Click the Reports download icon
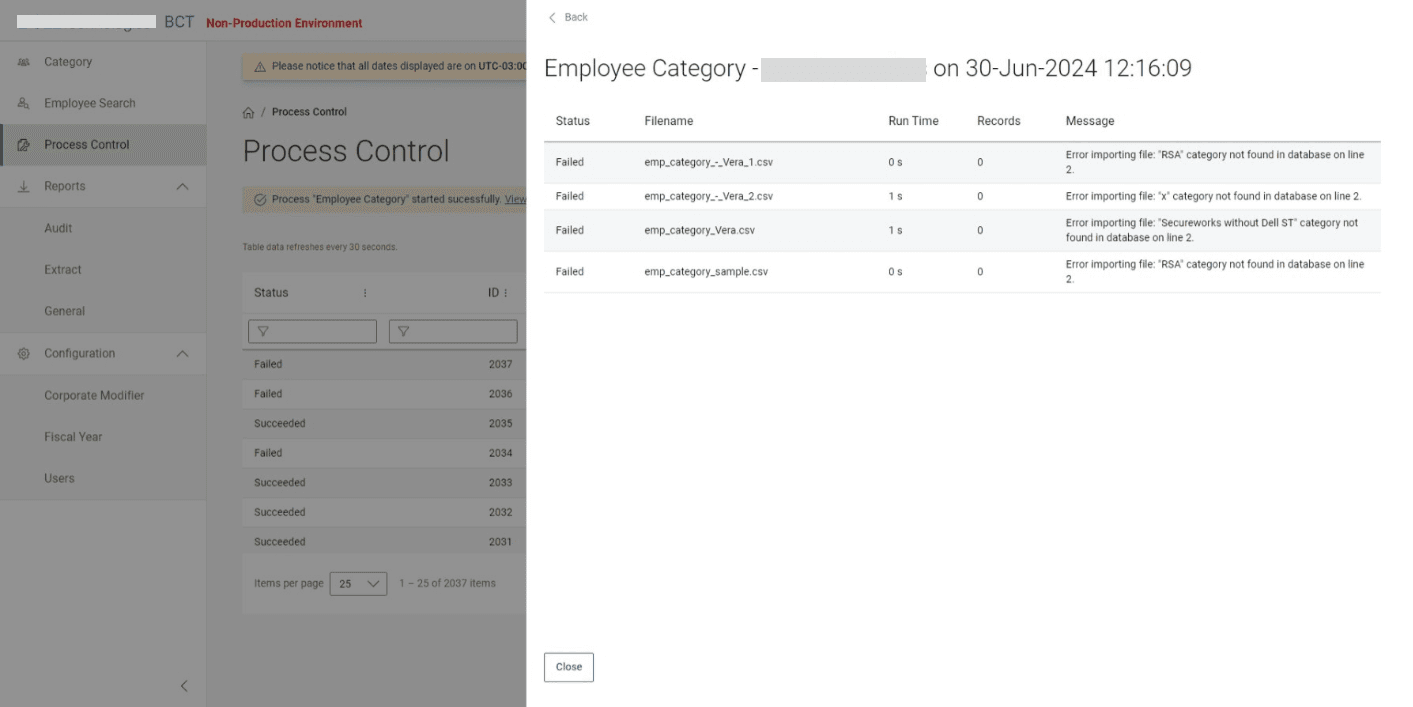The width and height of the screenshot is (1413, 707). pyautogui.click(x=24, y=187)
